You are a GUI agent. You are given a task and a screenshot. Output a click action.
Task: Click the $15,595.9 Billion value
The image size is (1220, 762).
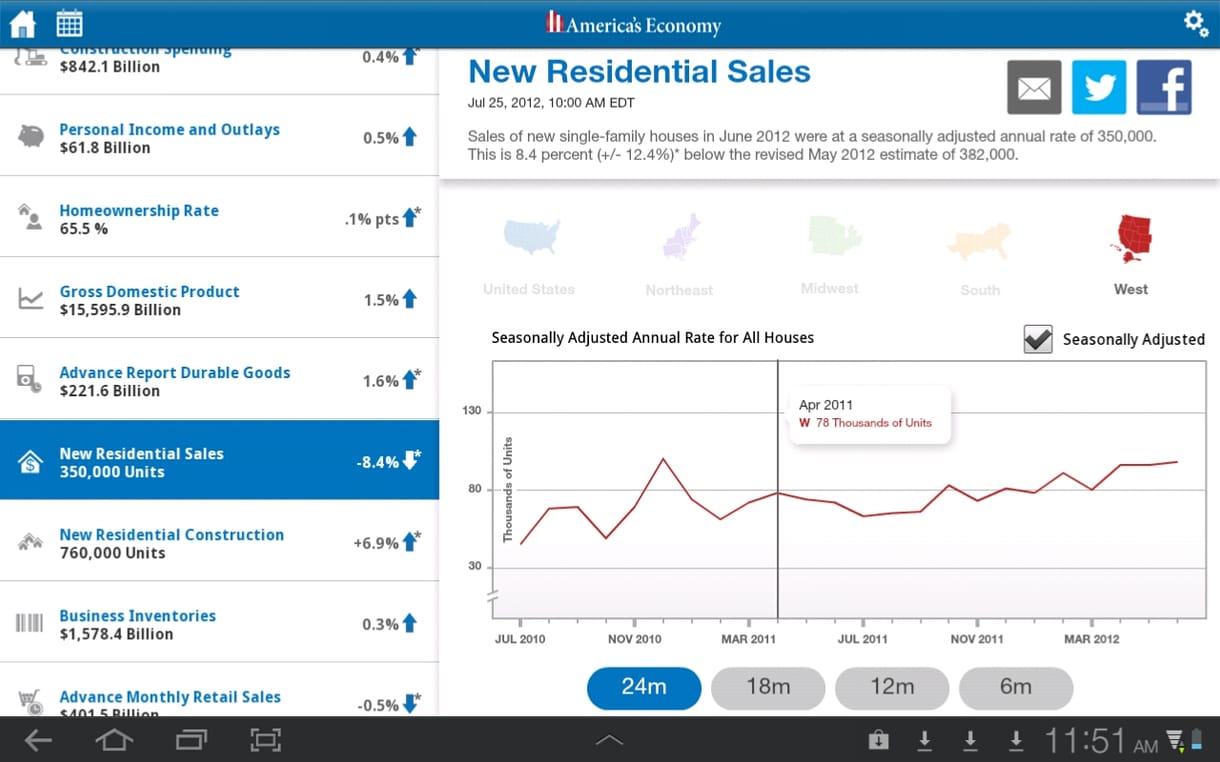pos(120,310)
